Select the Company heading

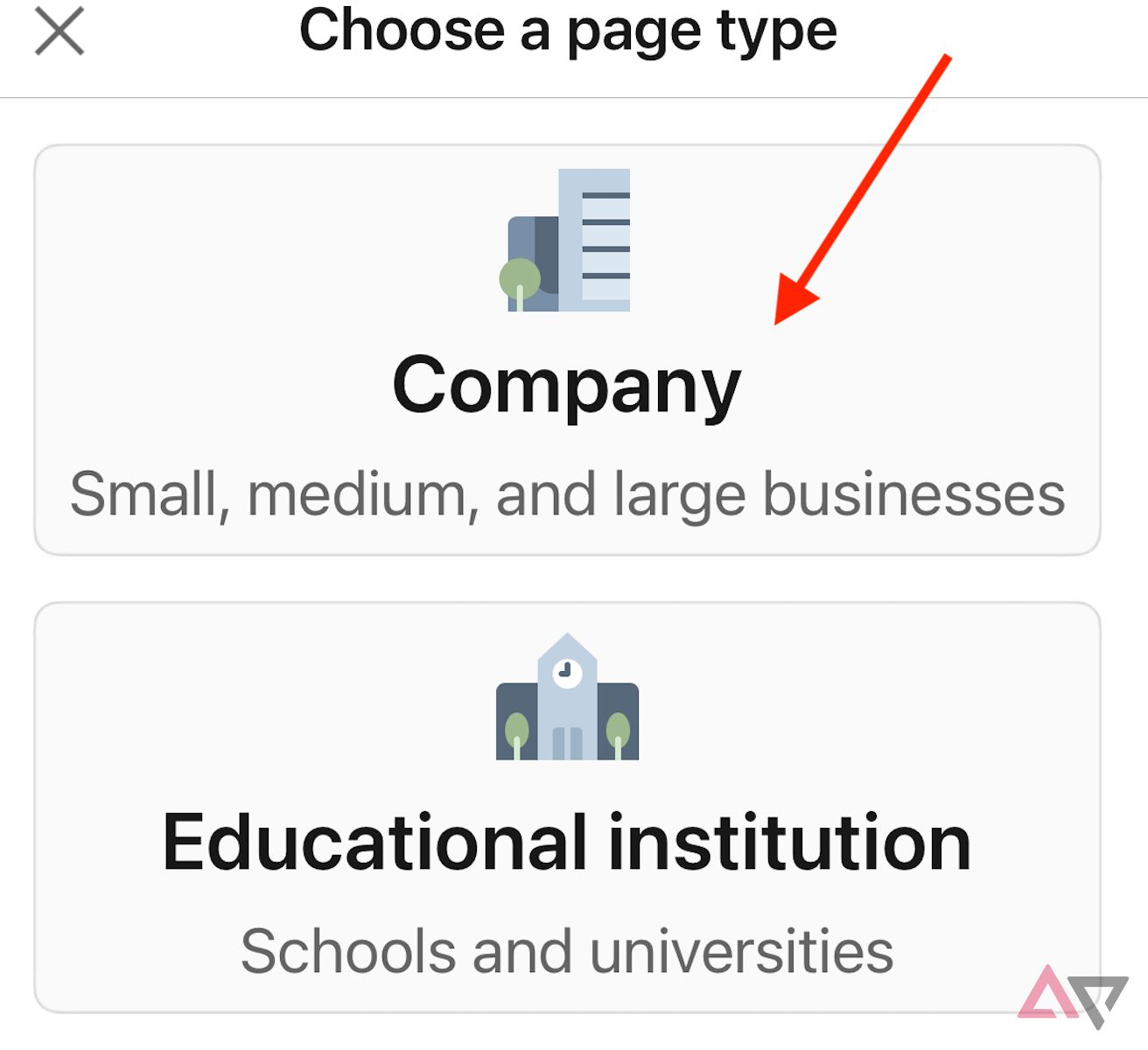click(567, 386)
